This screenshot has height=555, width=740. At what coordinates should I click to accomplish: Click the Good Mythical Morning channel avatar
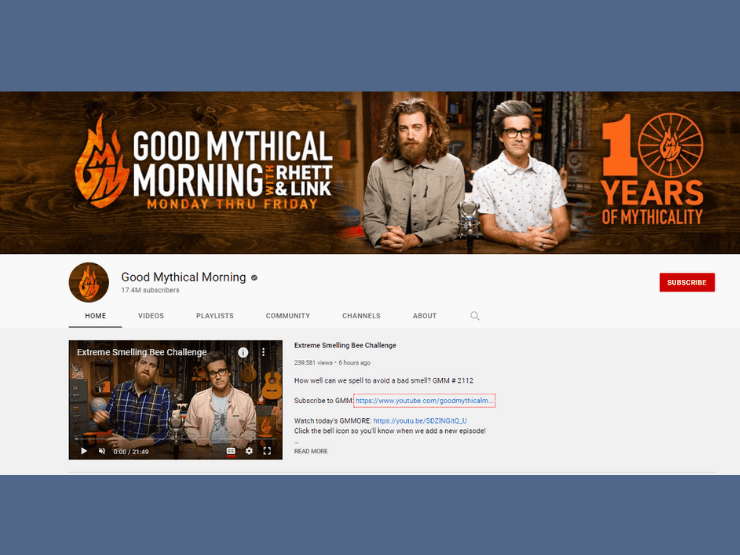coord(89,282)
